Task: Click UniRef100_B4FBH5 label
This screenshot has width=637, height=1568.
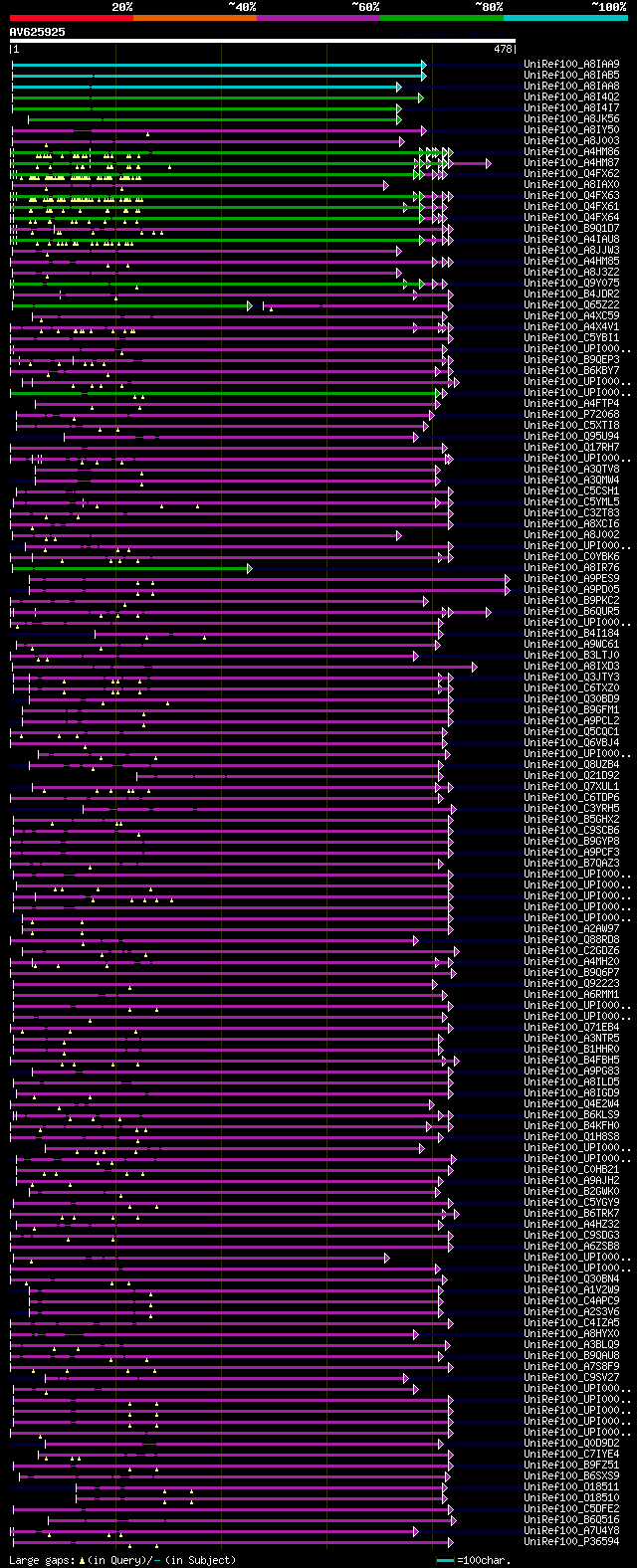Action: coord(571,1060)
